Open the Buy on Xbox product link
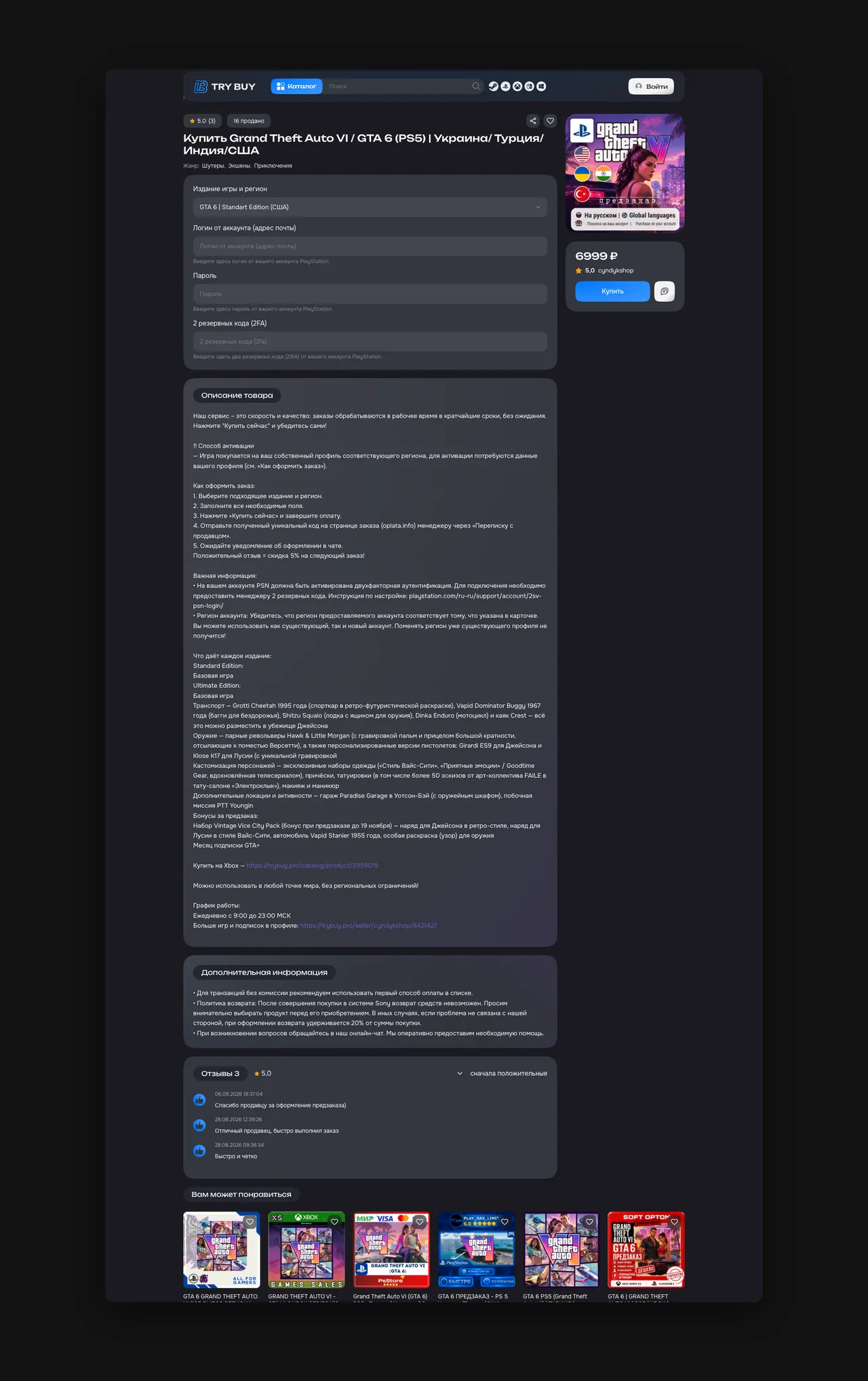This screenshot has height=1381, width=868. coord(312,865)
